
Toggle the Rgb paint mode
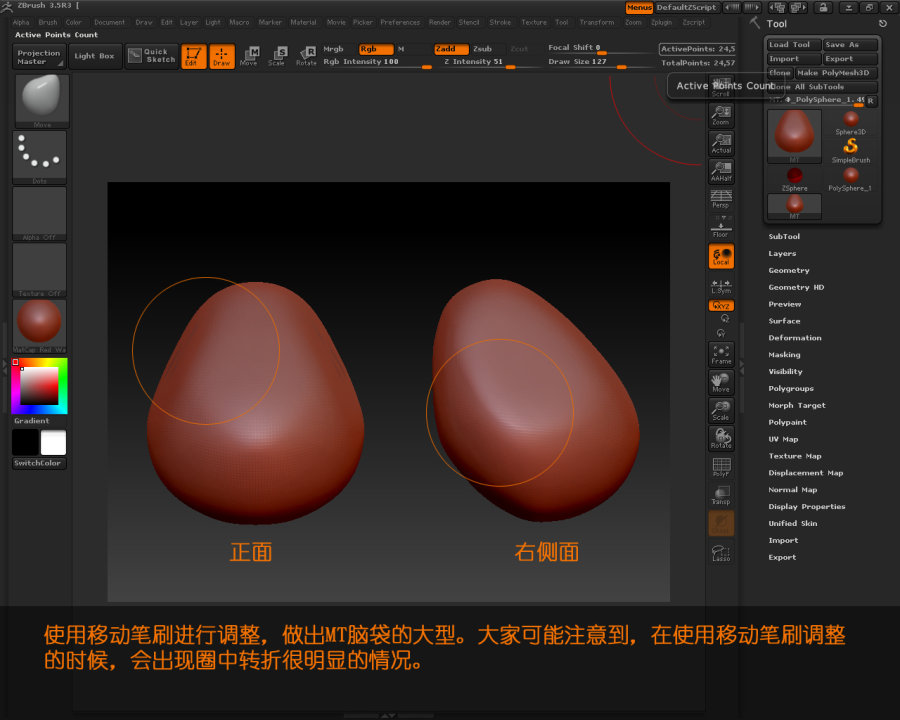(376, 49)
